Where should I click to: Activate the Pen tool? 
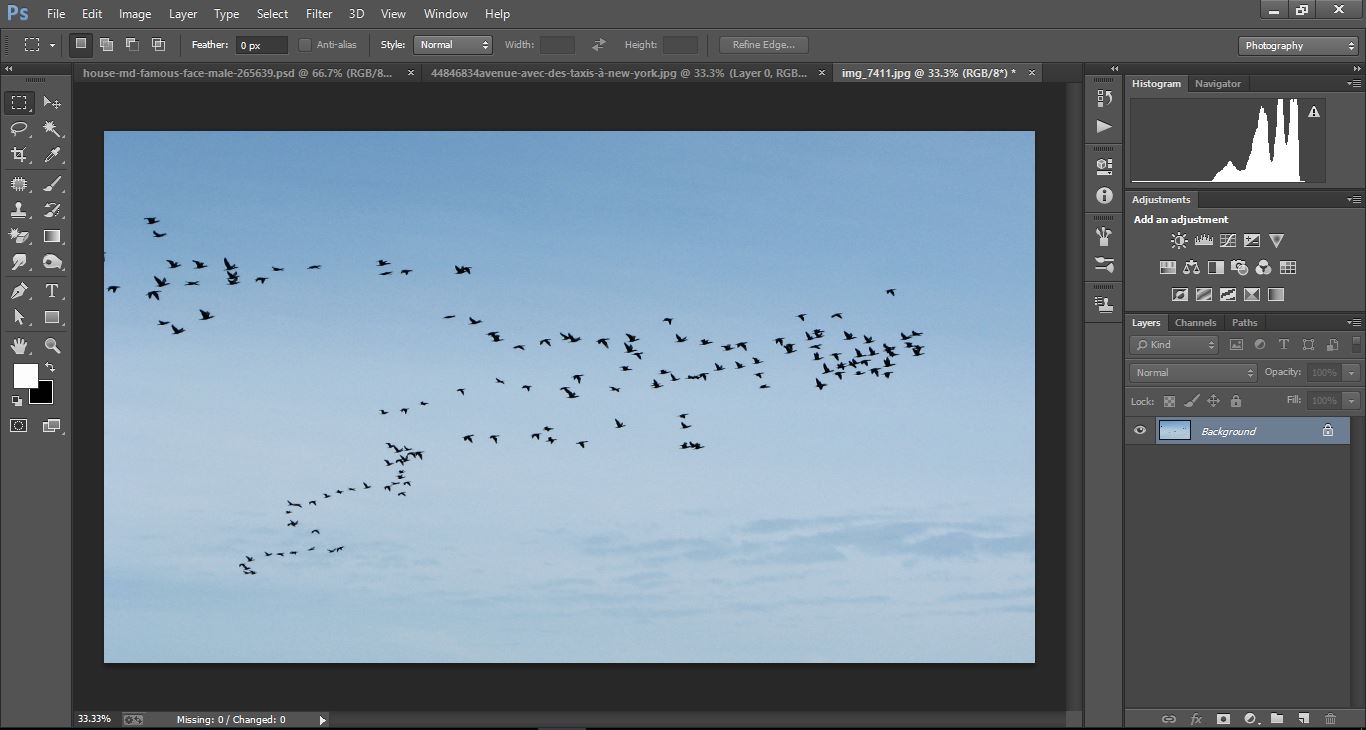(19, 291)
